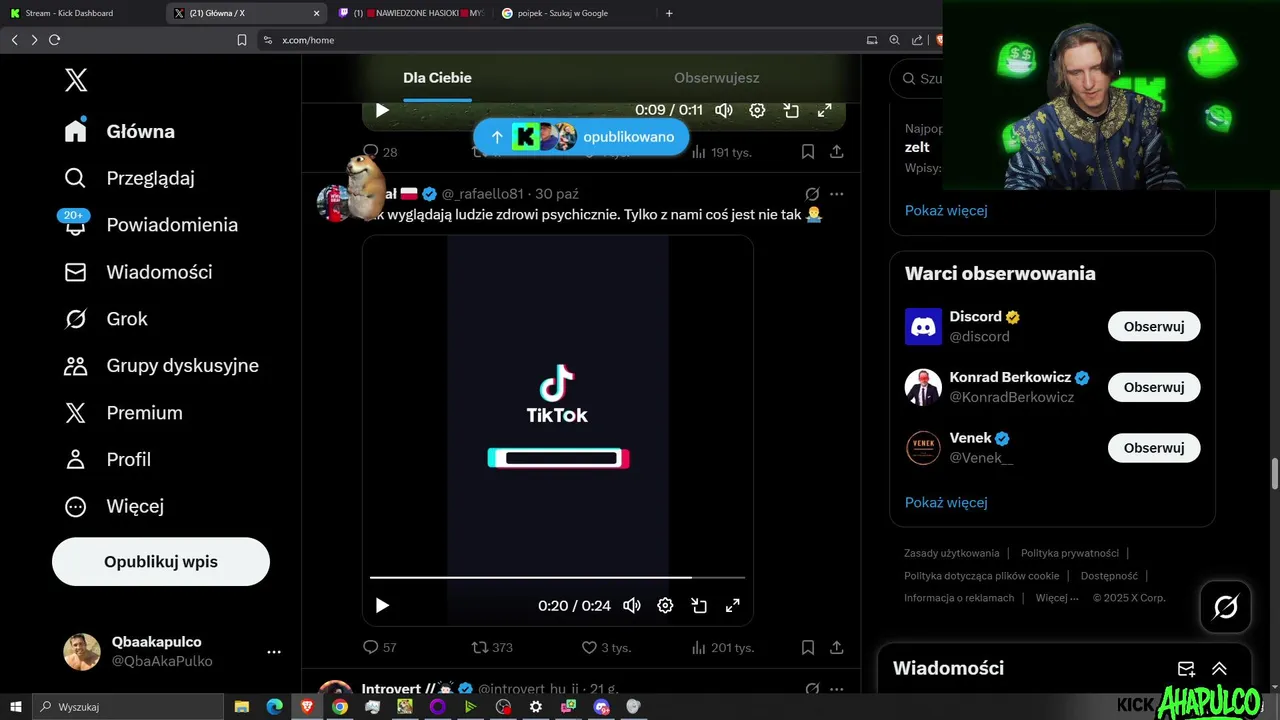Reply to rafaello81 post with 57 comments
The width and height of the screenshot is (1280, 720).
pos(380,647)
